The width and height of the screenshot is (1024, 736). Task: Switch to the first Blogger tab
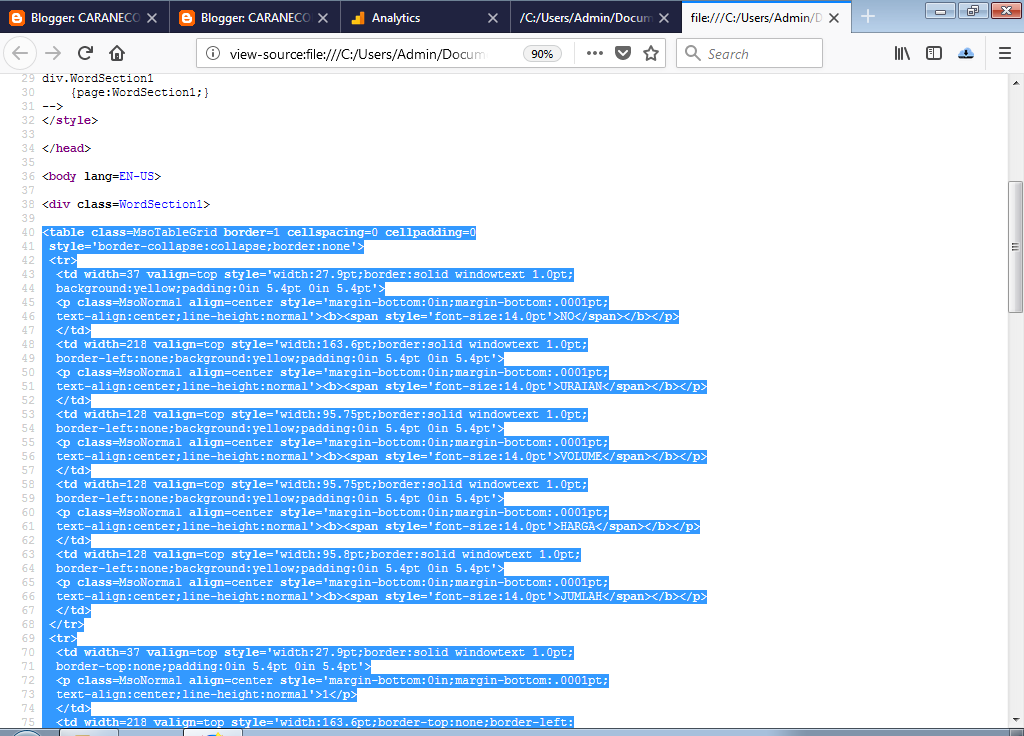[80, 17]
